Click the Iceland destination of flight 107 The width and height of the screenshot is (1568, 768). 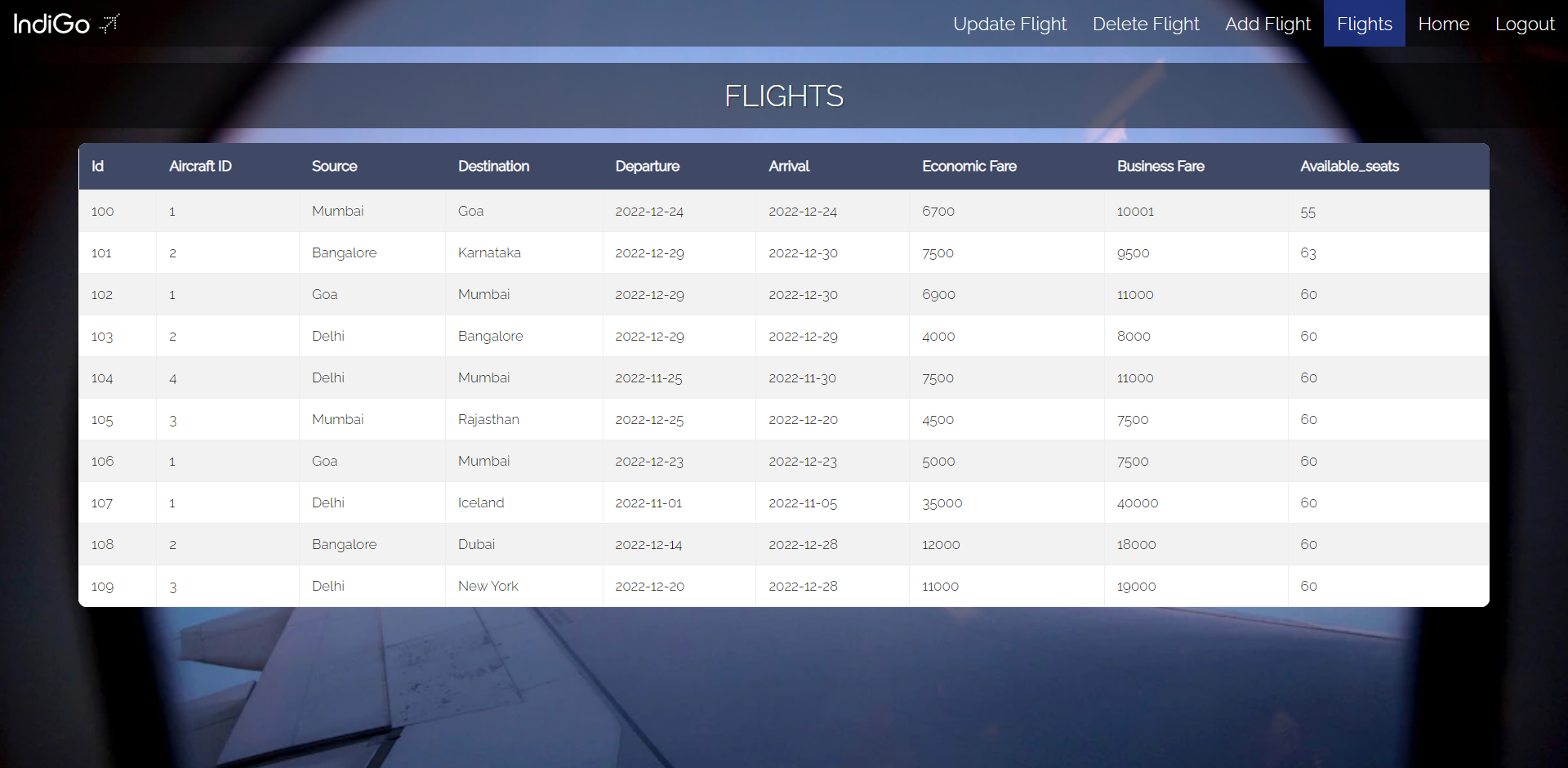(481, 502)
